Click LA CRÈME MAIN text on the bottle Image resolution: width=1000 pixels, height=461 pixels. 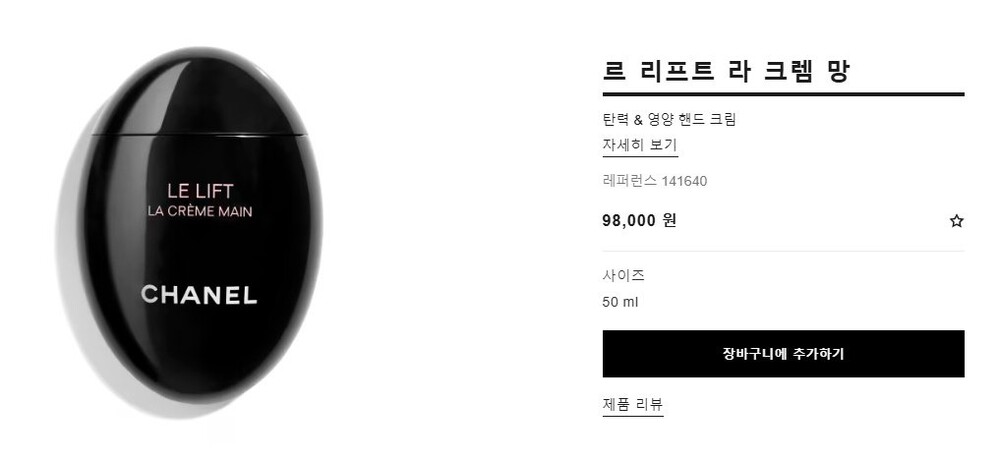coord(199,210)
